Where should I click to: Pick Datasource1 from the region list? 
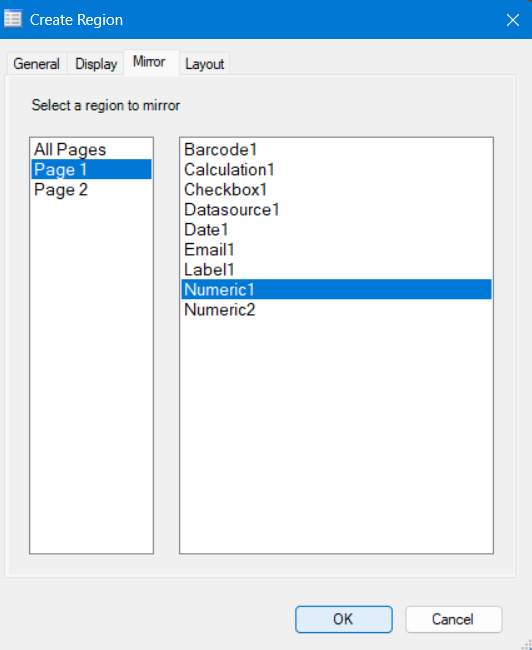[336, 209]
